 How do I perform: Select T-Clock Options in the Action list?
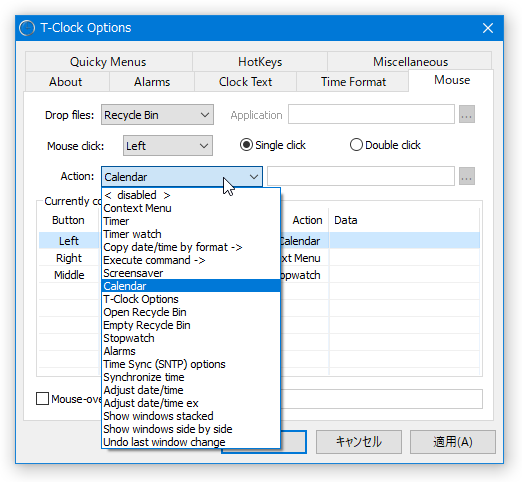[x=191, y=299]
